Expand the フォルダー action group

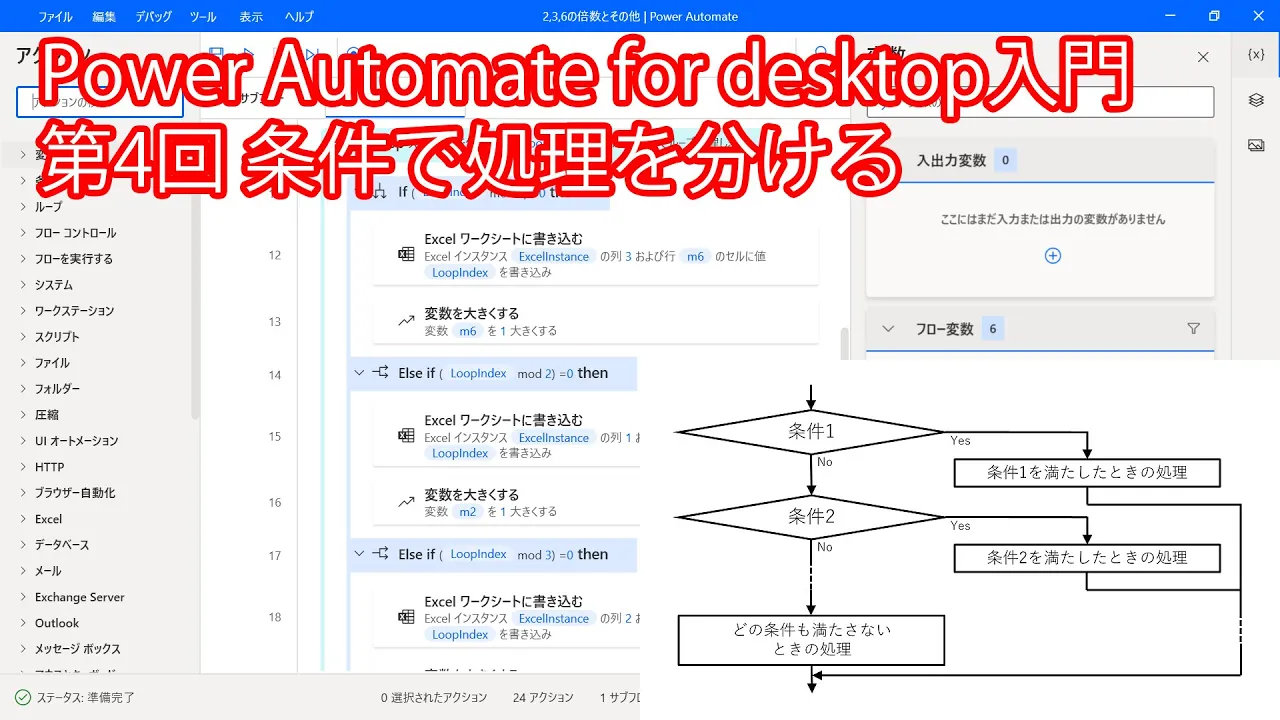point(24,389)
